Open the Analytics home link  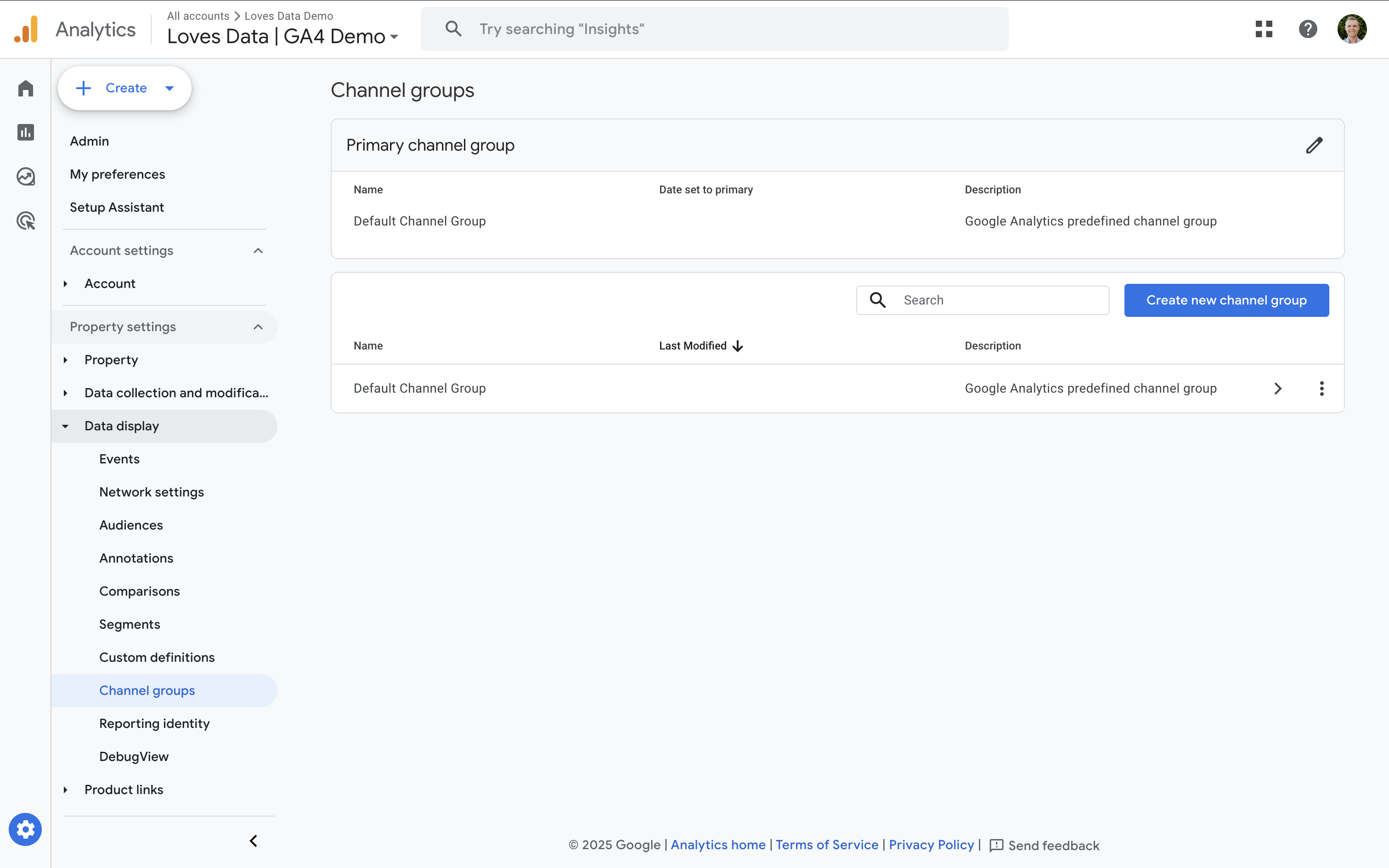click(718, 845)
